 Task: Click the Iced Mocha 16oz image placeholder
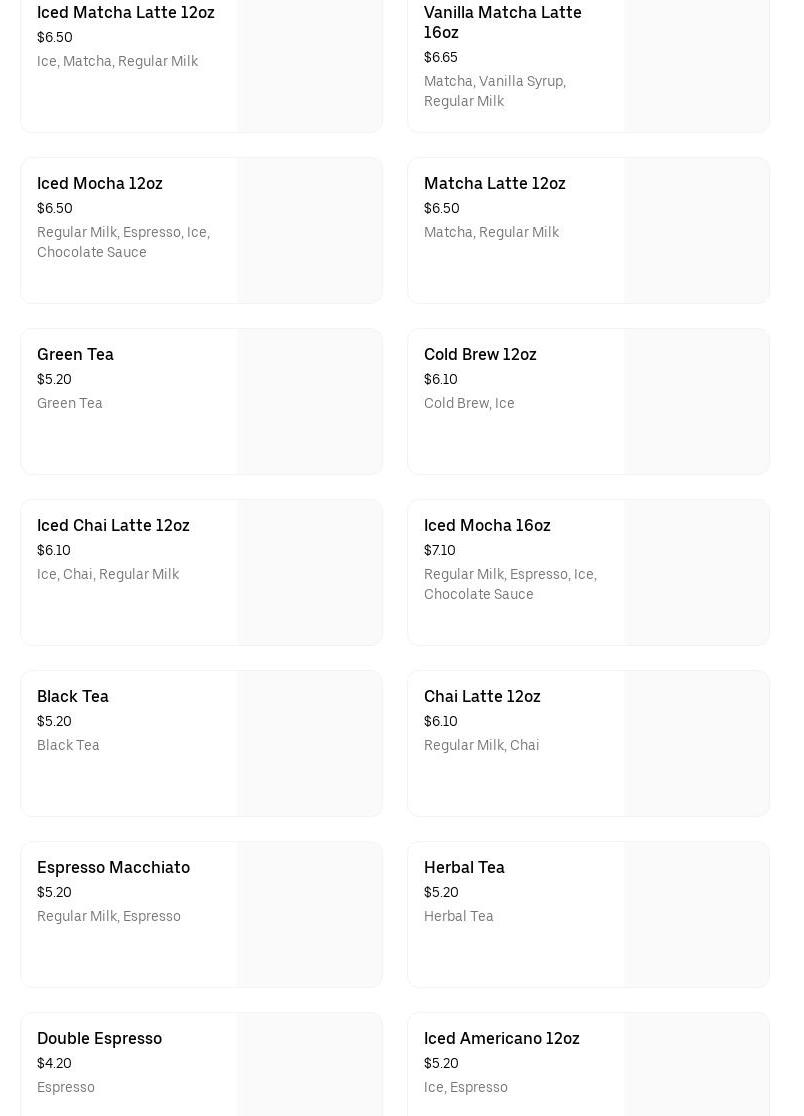697,573
